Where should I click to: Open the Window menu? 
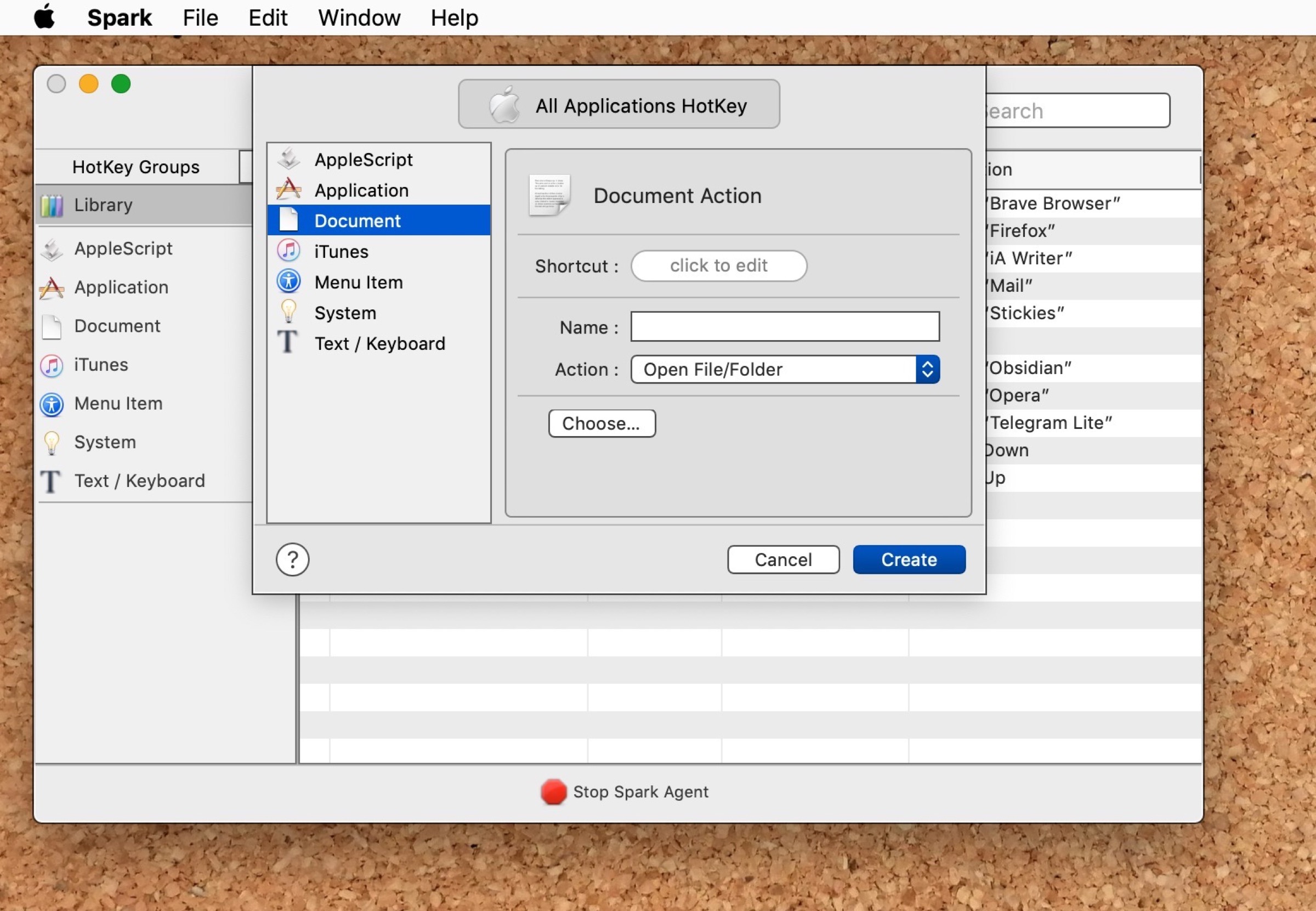click(x=359, y=18)
